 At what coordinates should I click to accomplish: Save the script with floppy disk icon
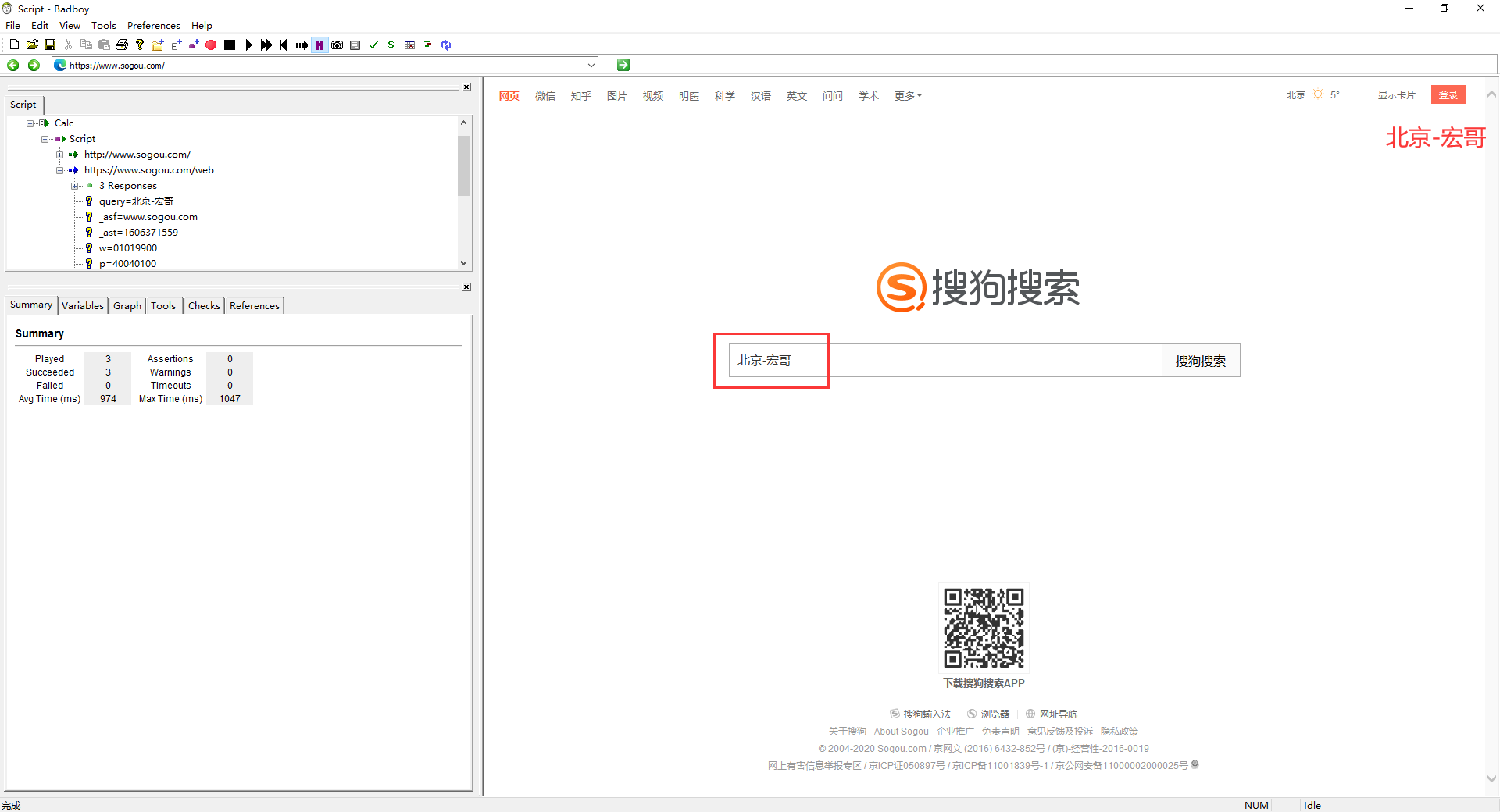click(50, 45)
